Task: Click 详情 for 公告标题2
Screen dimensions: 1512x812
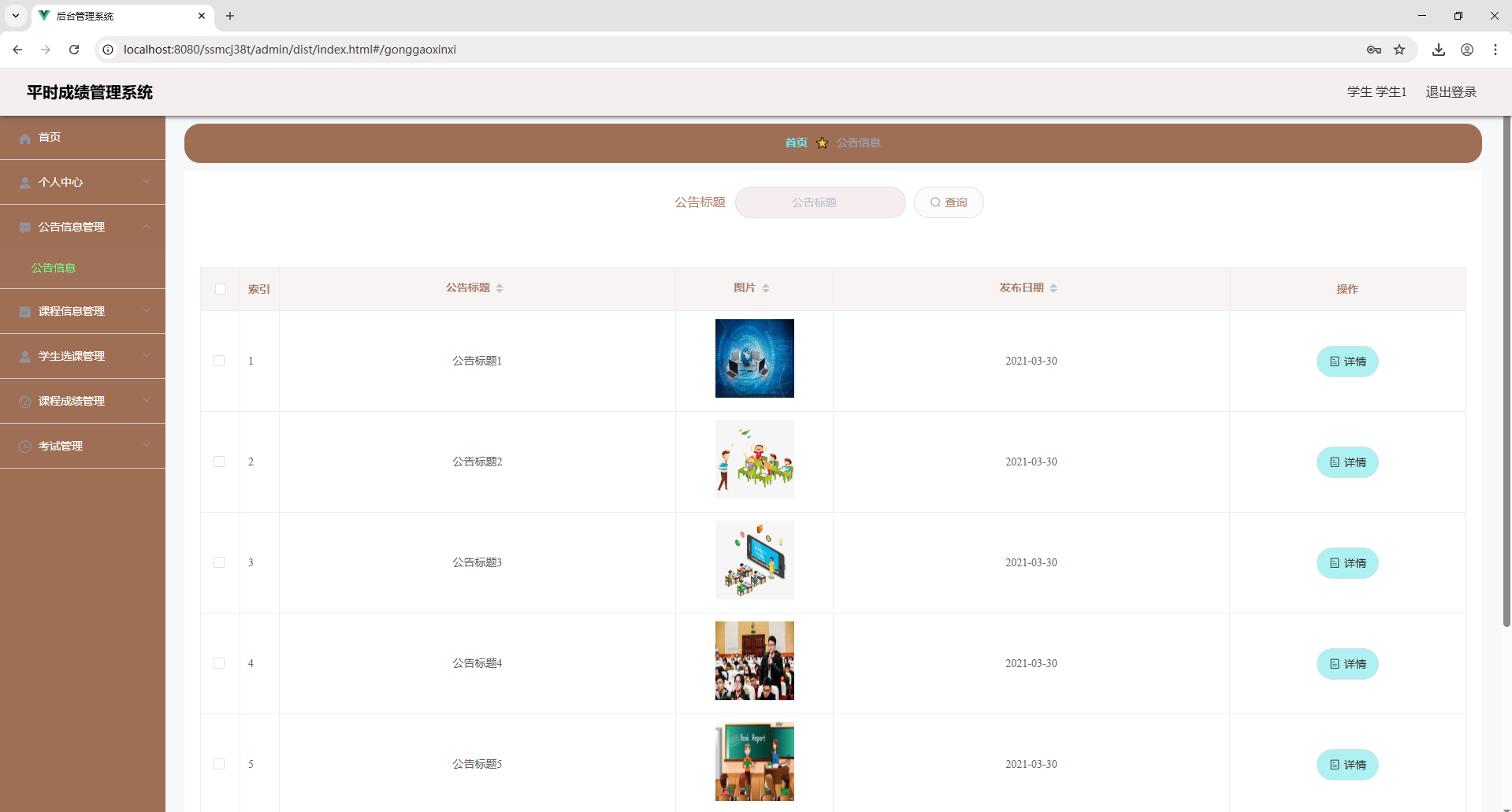Action: point(1347,462)
